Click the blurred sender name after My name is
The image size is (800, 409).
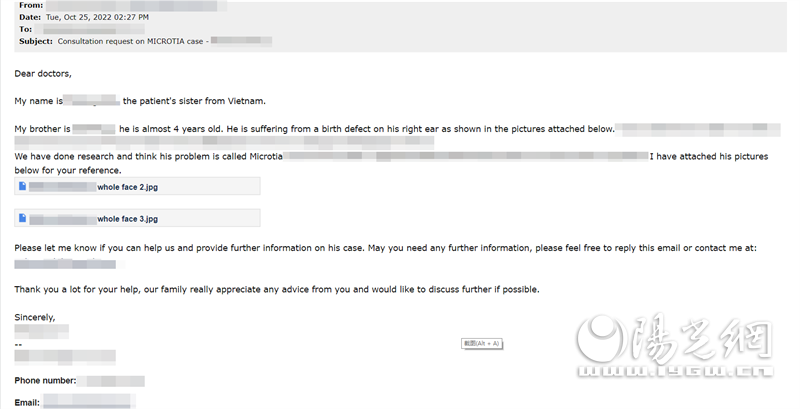coord(92,100)
